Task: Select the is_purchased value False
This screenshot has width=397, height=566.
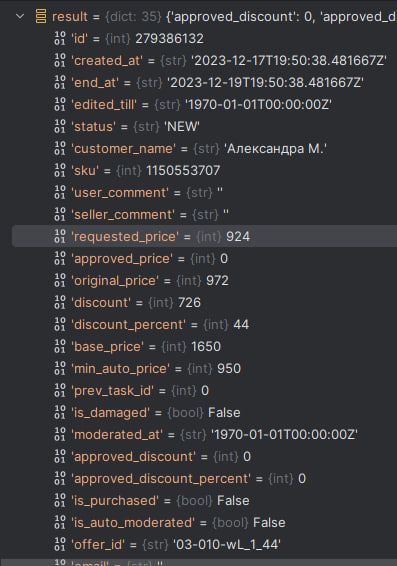Action: point(233,501)
